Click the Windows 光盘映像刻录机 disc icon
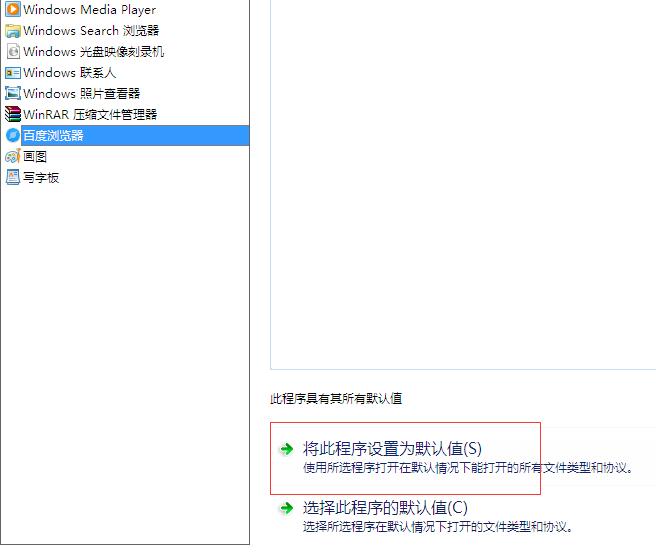The image size is (656, 555). (x=13, y=51)
